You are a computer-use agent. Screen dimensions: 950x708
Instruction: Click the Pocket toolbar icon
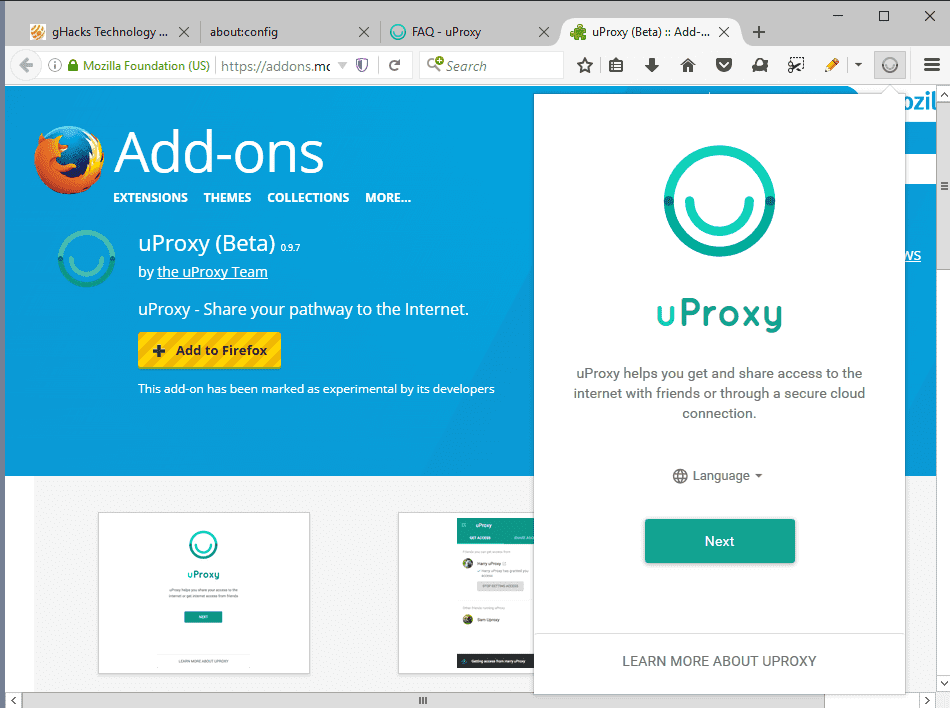[724, 65]
